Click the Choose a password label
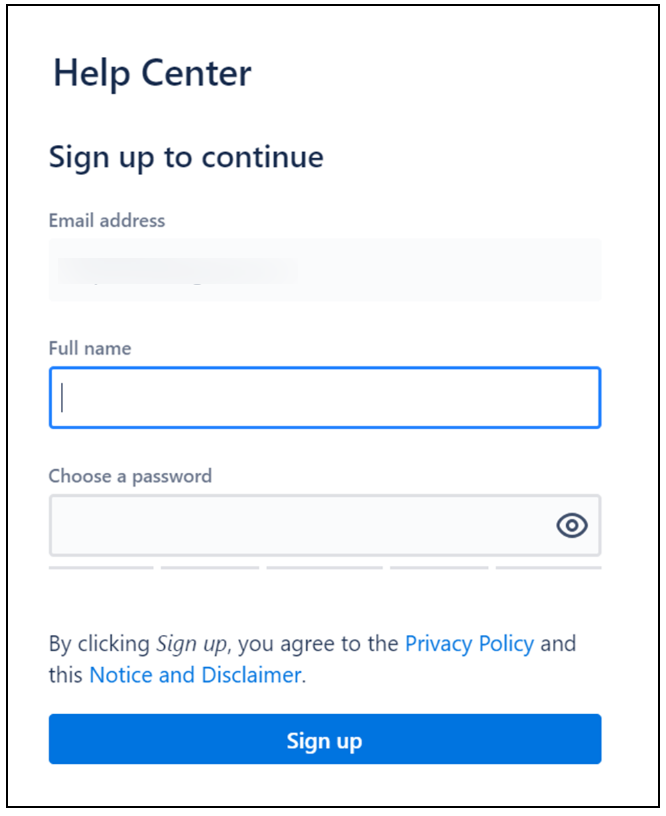Viewport: 666px width, 816px height. point(130,476)
